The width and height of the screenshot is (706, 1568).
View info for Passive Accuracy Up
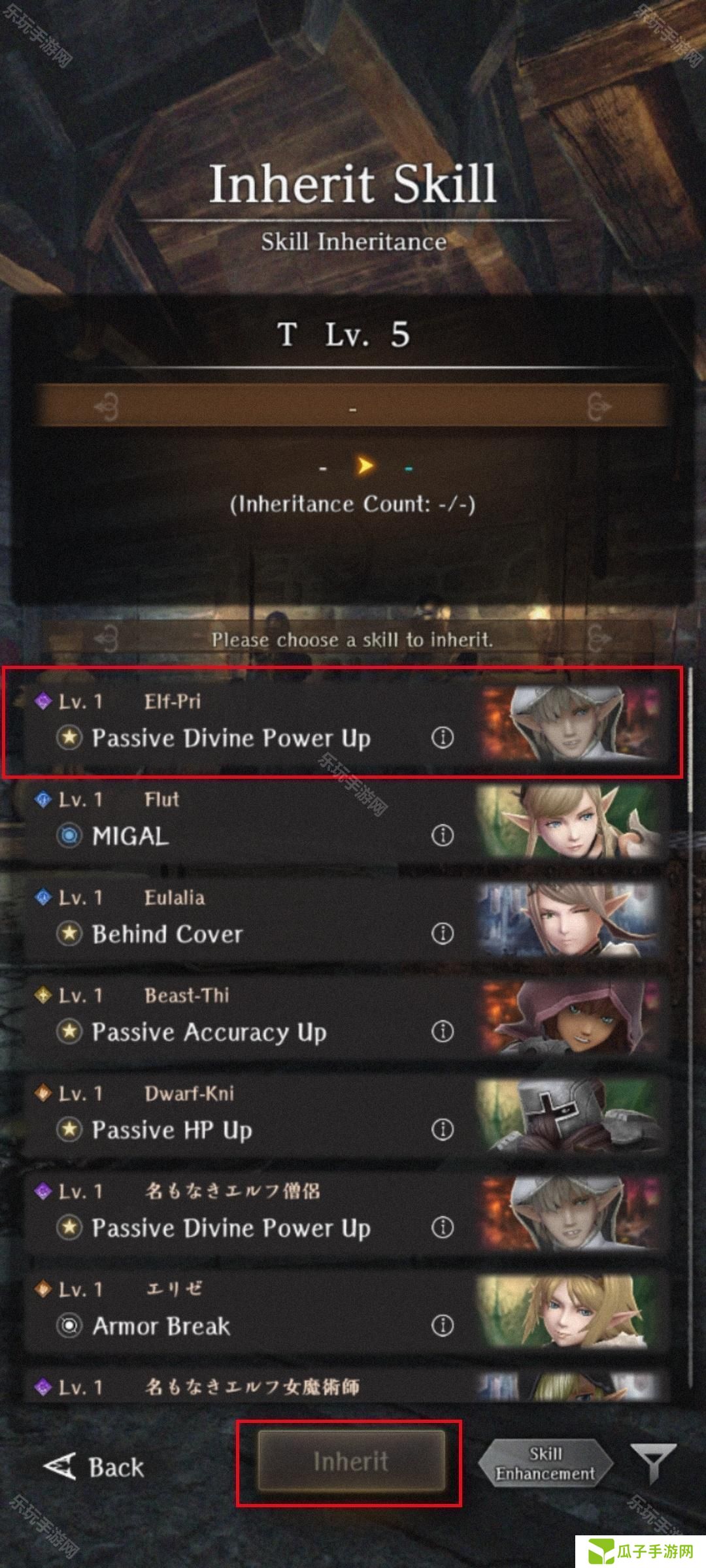tap(443, 1031)
